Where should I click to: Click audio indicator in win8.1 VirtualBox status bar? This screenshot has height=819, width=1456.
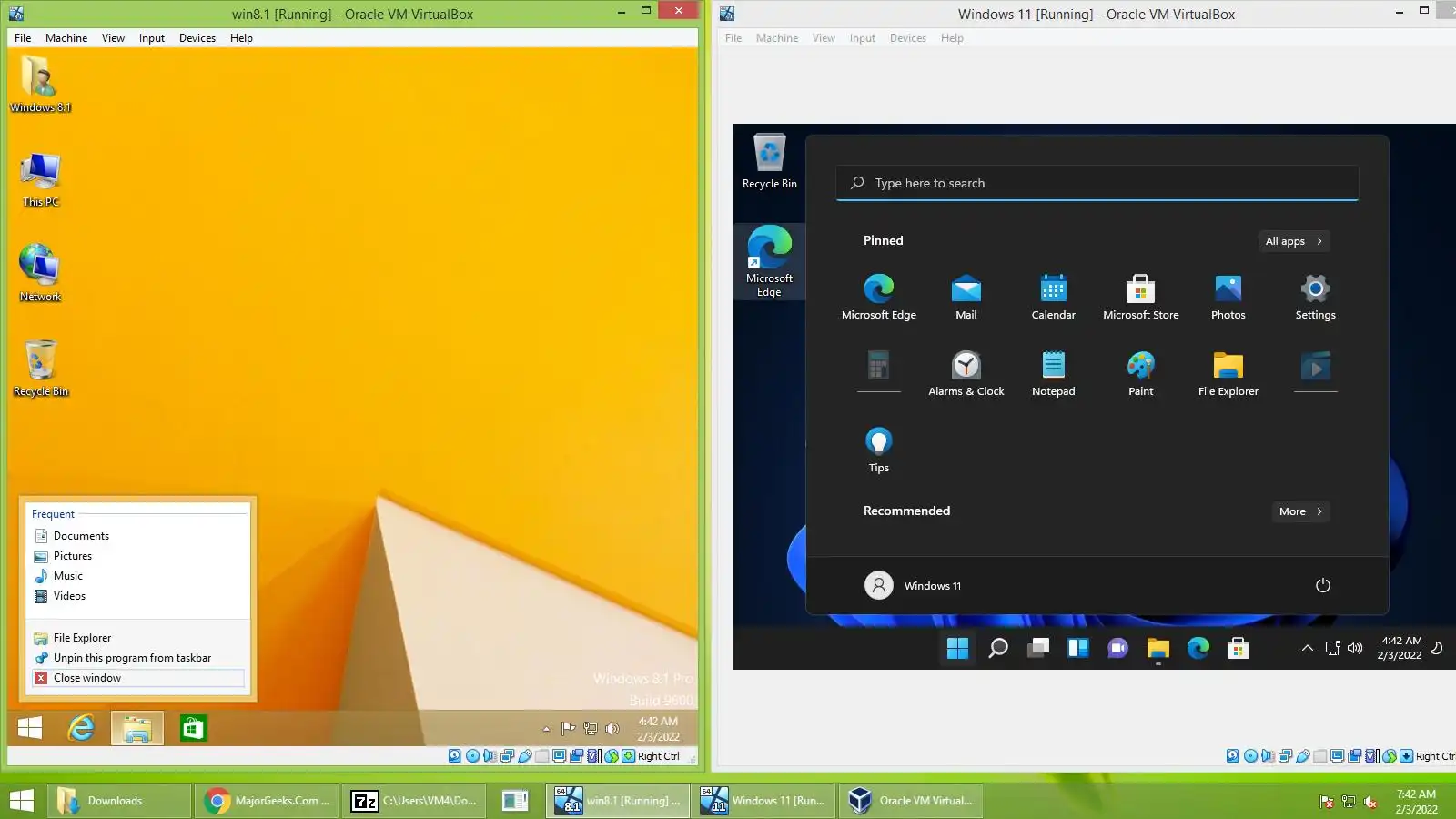pyautogui.click(x=490, y=756)
